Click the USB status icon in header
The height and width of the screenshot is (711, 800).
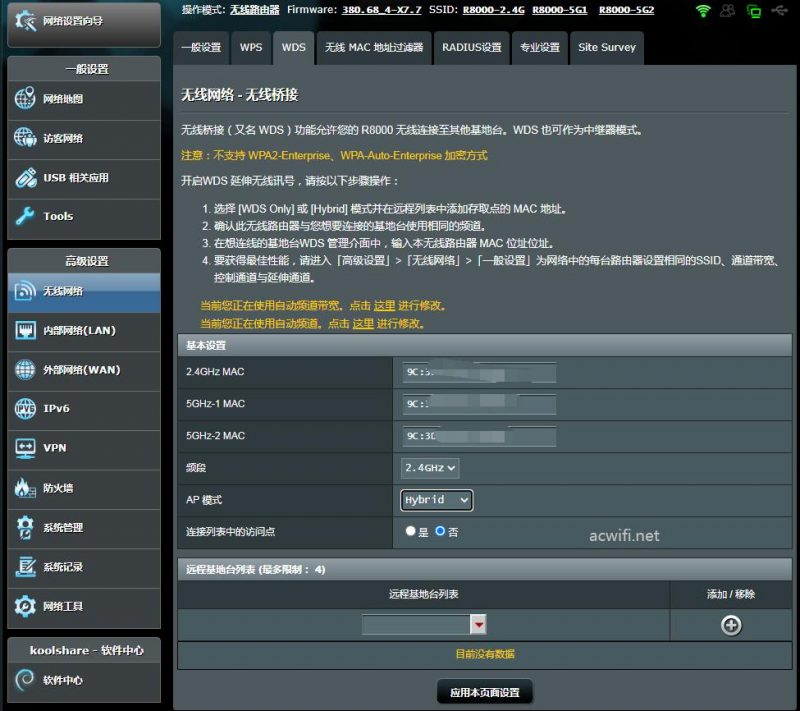[780, 10]
